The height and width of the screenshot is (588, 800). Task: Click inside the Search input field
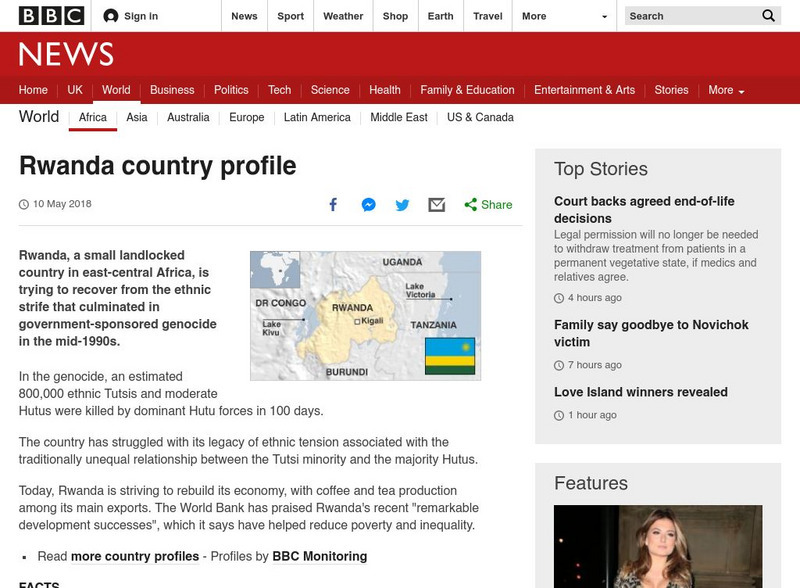point(680,16)
